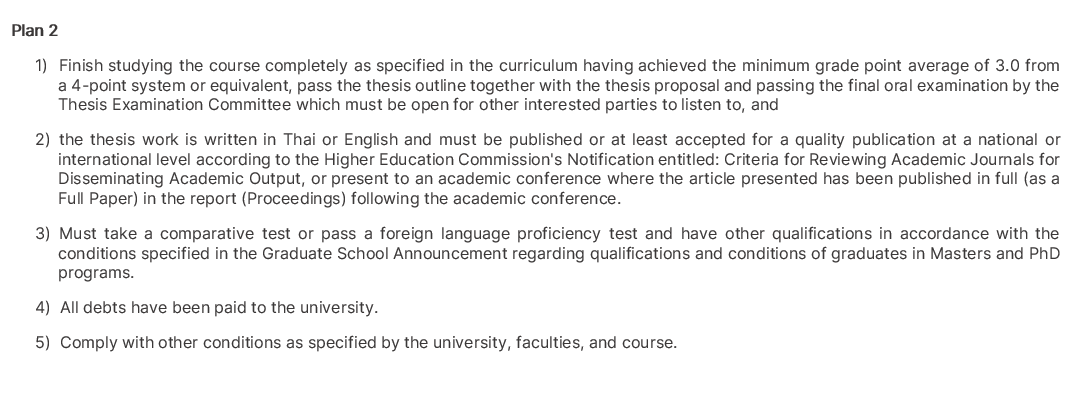Screen dimensions: 1077x393
Task: Click the "Plan 2" heading
Action: tap(35, 31)
